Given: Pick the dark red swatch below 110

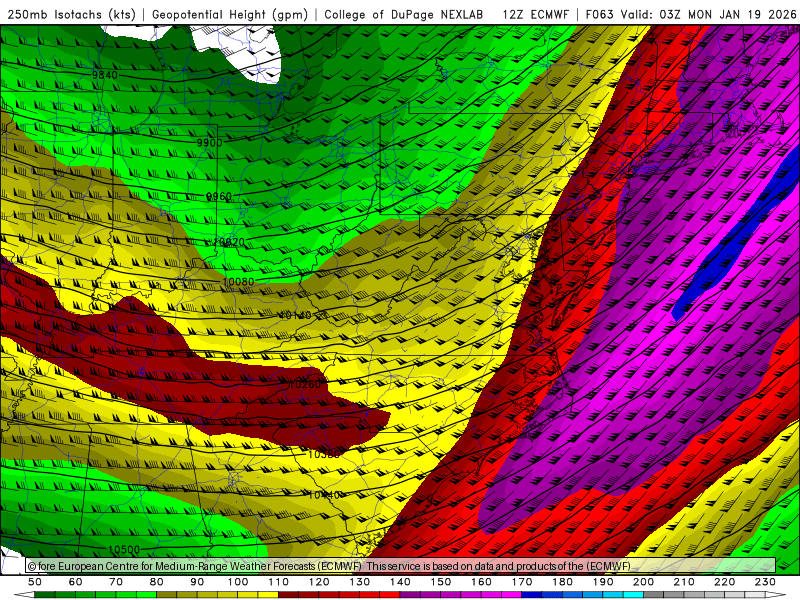Looking at the screenshot, I should (x=288, y=595).
